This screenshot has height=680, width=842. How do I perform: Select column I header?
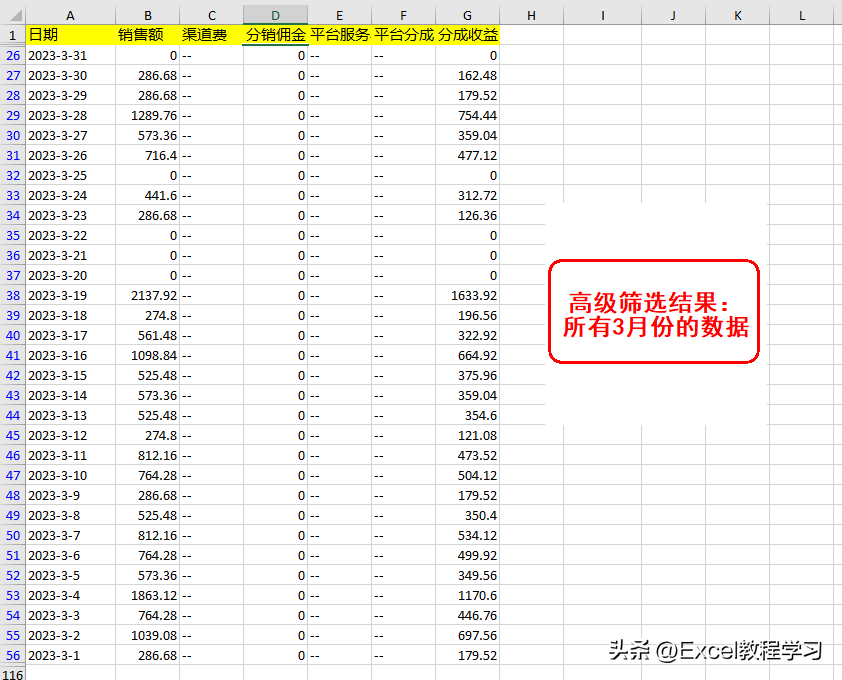pyautogui.click(x=603, y=16)
